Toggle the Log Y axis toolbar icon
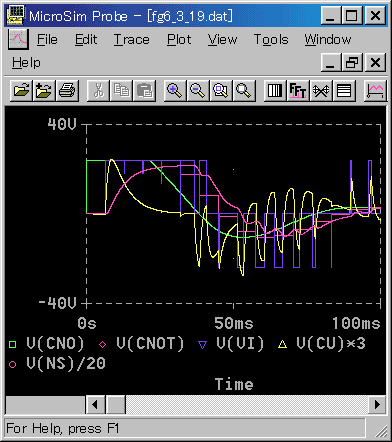Image resolution: width=392 pixels, height=442 pixels. click(344, 90)
